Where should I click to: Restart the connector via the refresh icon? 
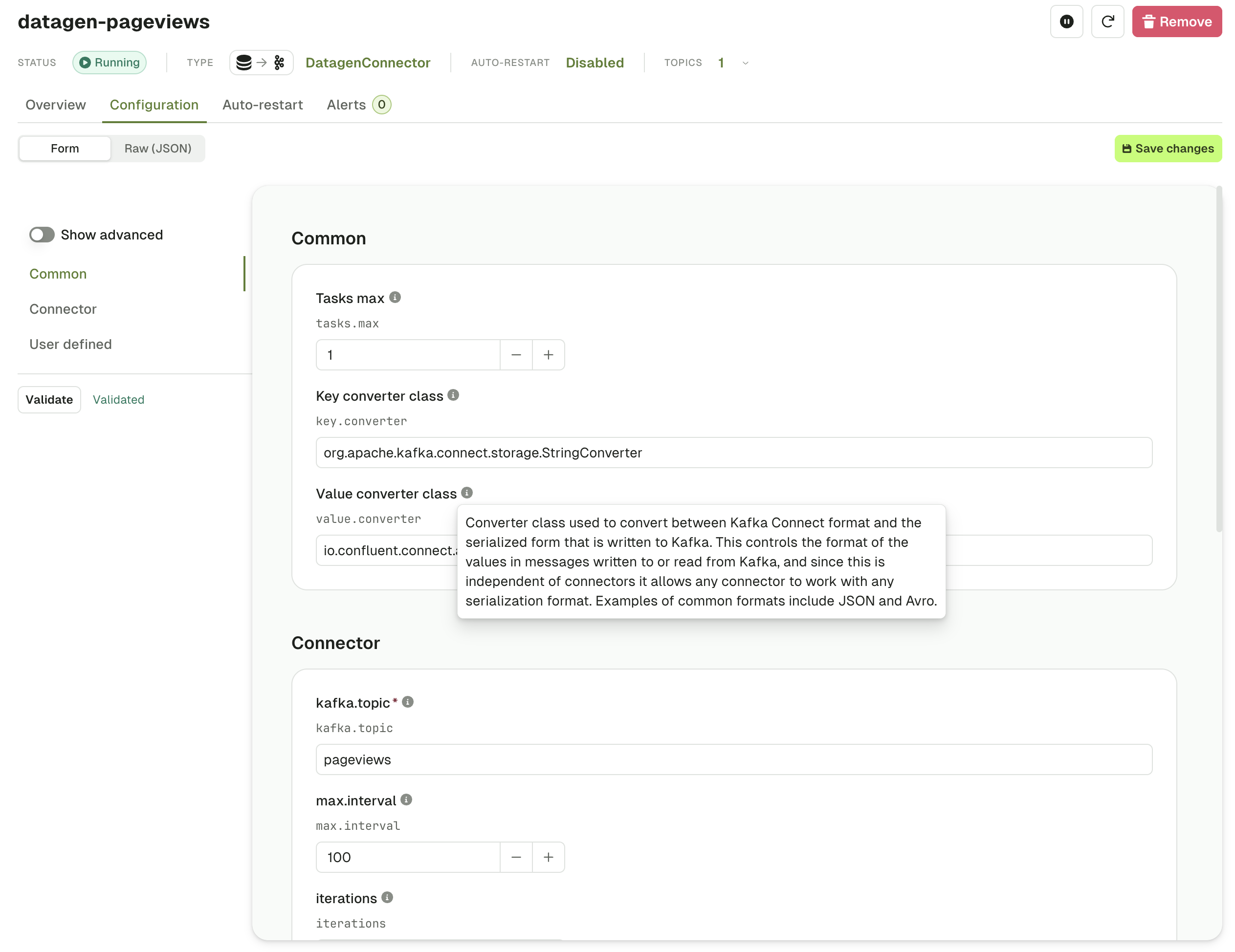(x=1107, y=22)
